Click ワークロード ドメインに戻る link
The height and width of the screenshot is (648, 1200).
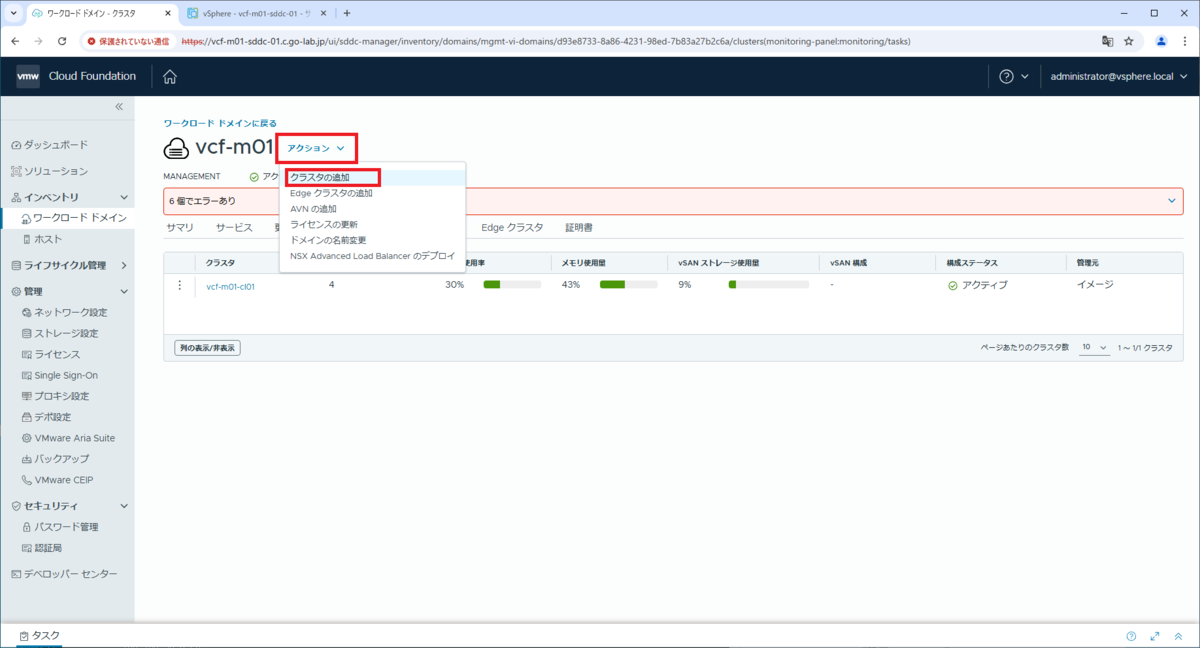[220, 123]
